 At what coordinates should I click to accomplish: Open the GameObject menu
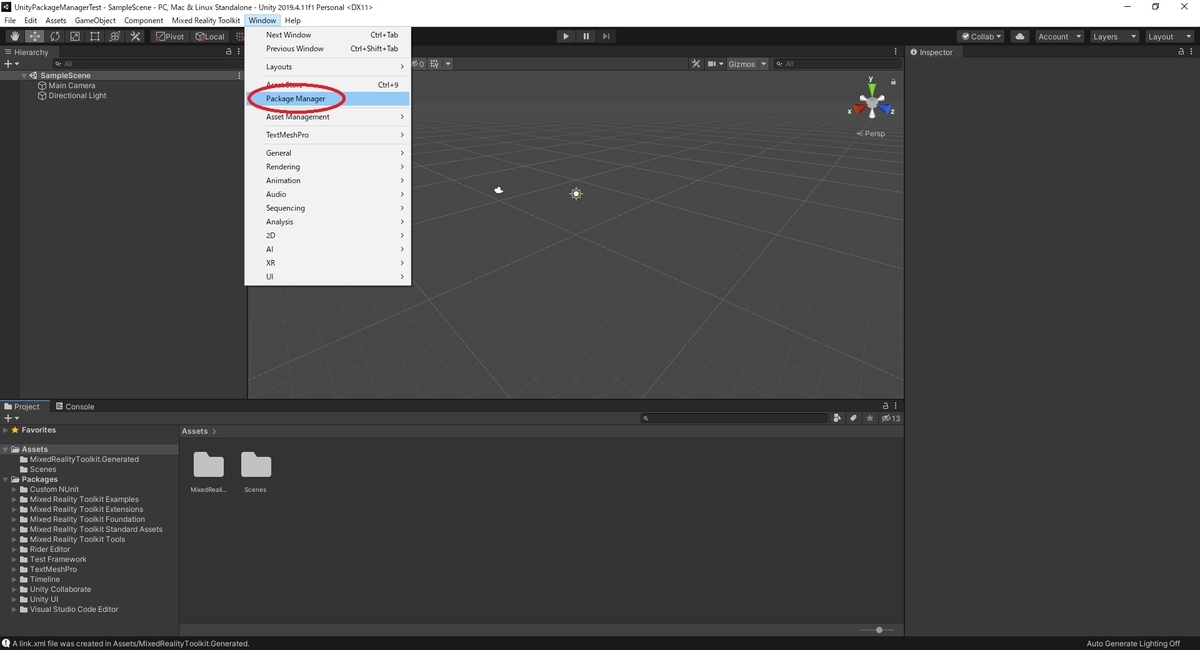point(95,20)
